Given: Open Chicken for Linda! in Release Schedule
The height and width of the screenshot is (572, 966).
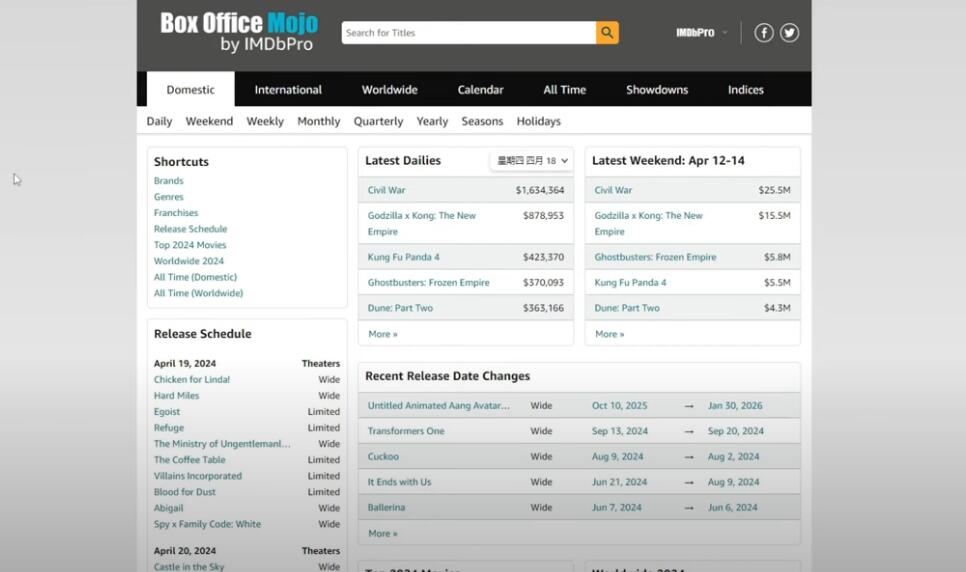Looking at the screenshot, I should [192, 380].
